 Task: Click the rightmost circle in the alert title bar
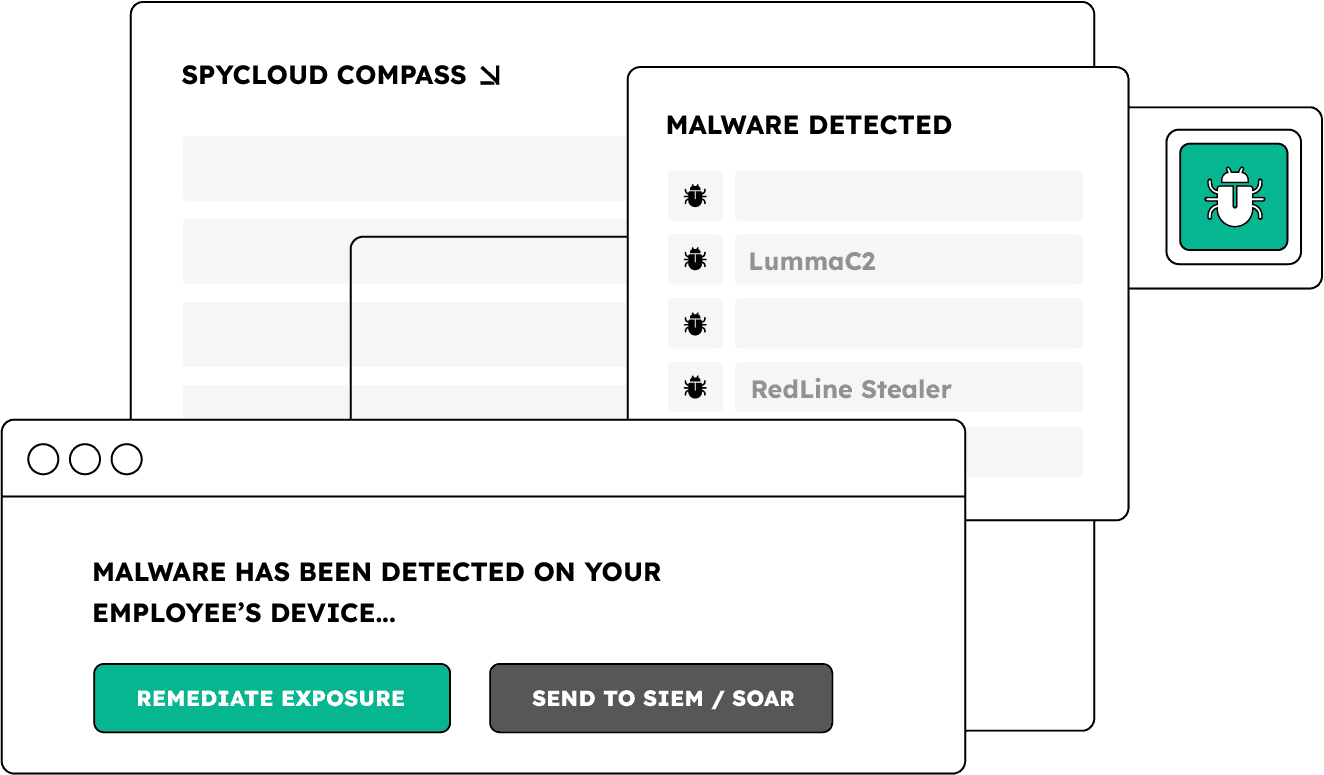127,460
